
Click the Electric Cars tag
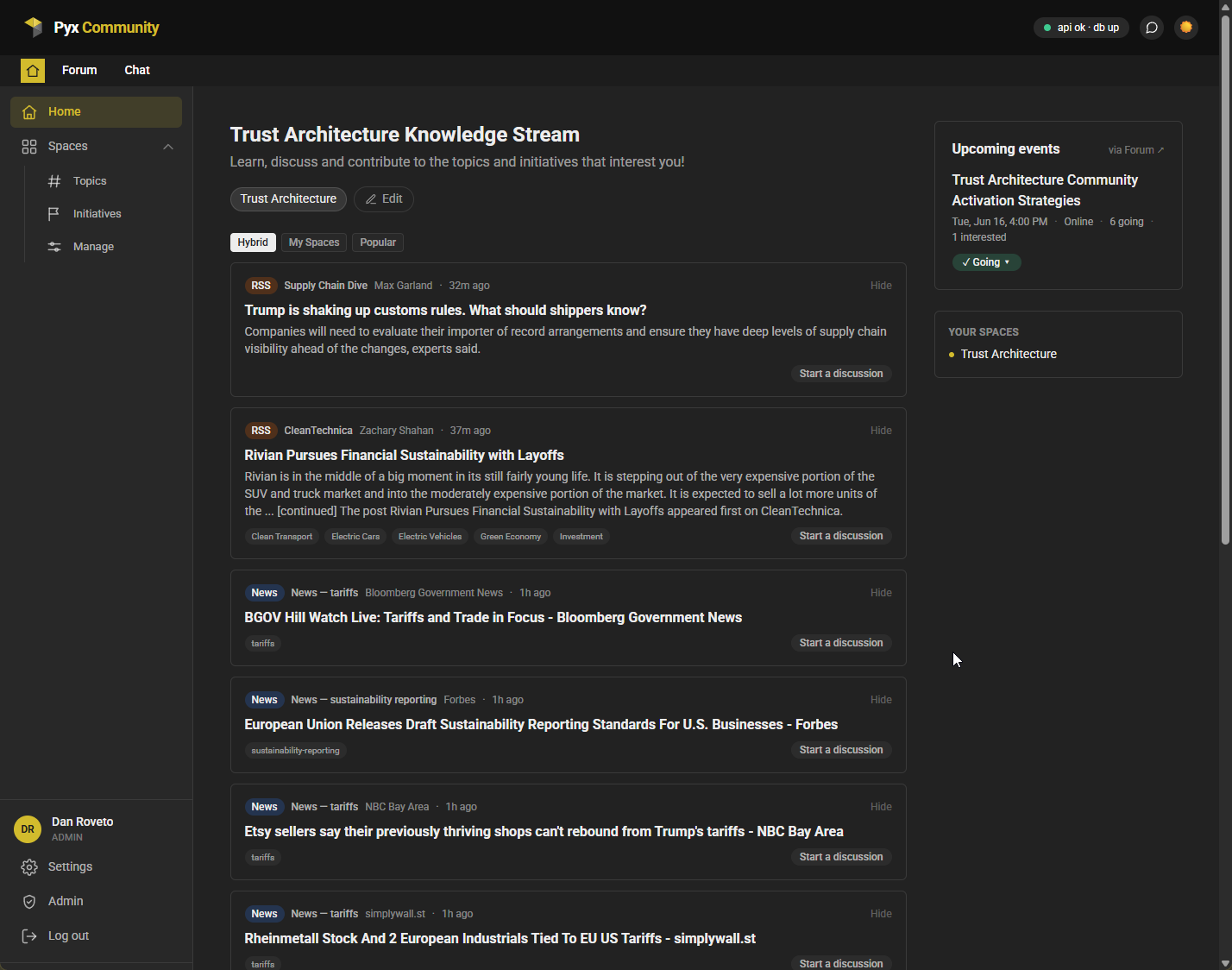tap(355, 537)
